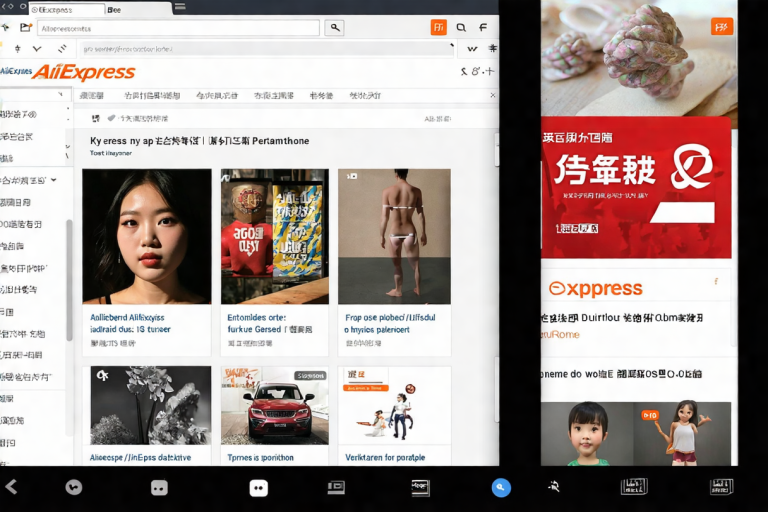The width and height of the screenshot is (768, 512).
Task: Close the category nav bar with the X
Action: [493, 95]
